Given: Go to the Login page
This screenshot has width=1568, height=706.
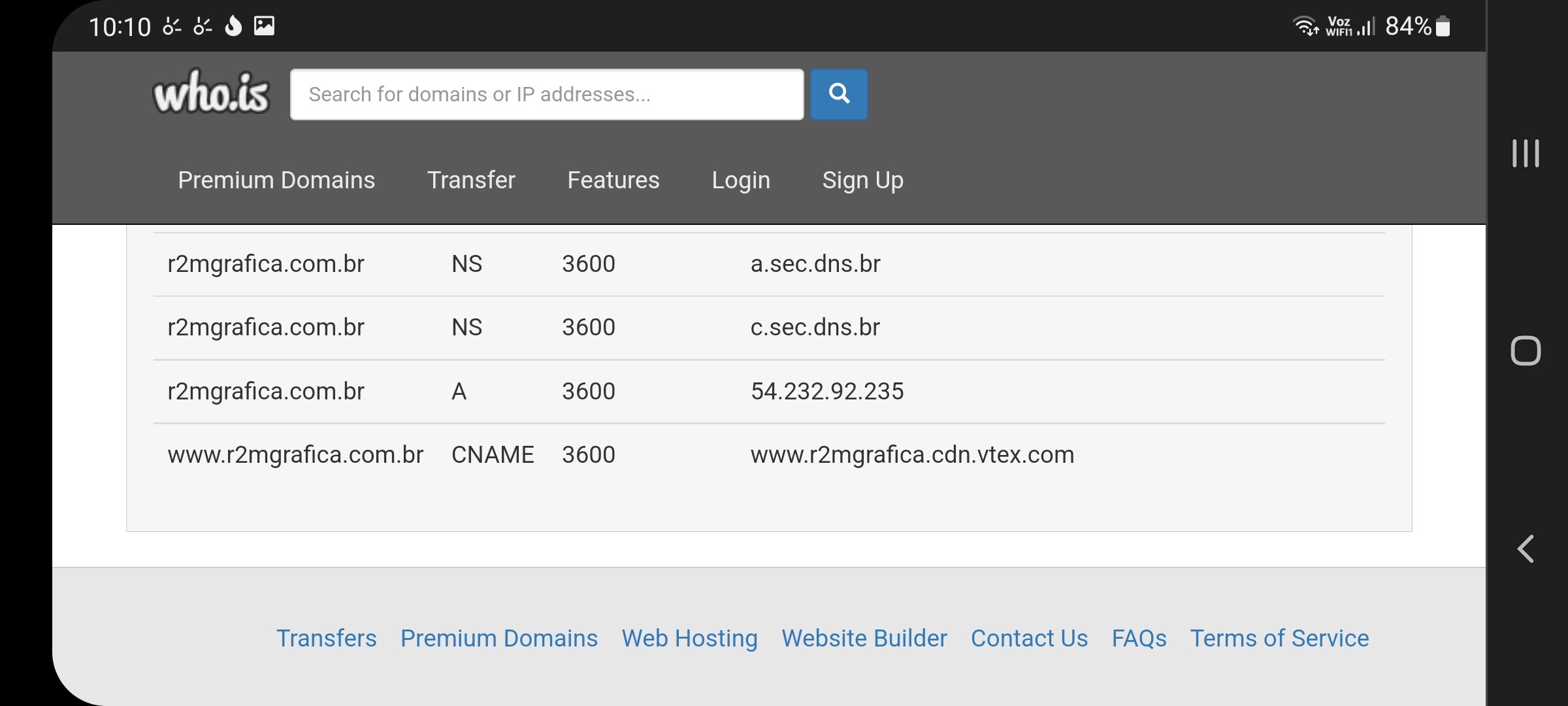Looking at the screenshot, I should point(741,180).
